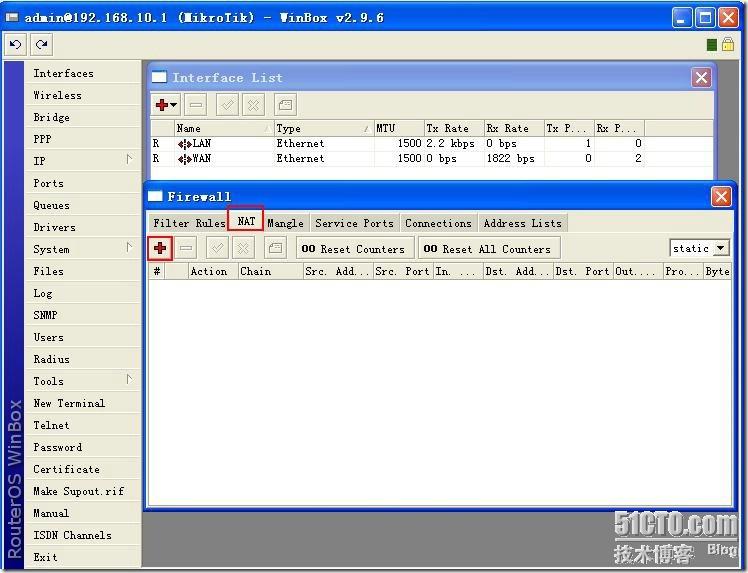The height and width of the screenshot is (573, 748).
Task: Open ISDN Channels from the sidebar
Action: (x=83, y=535)
